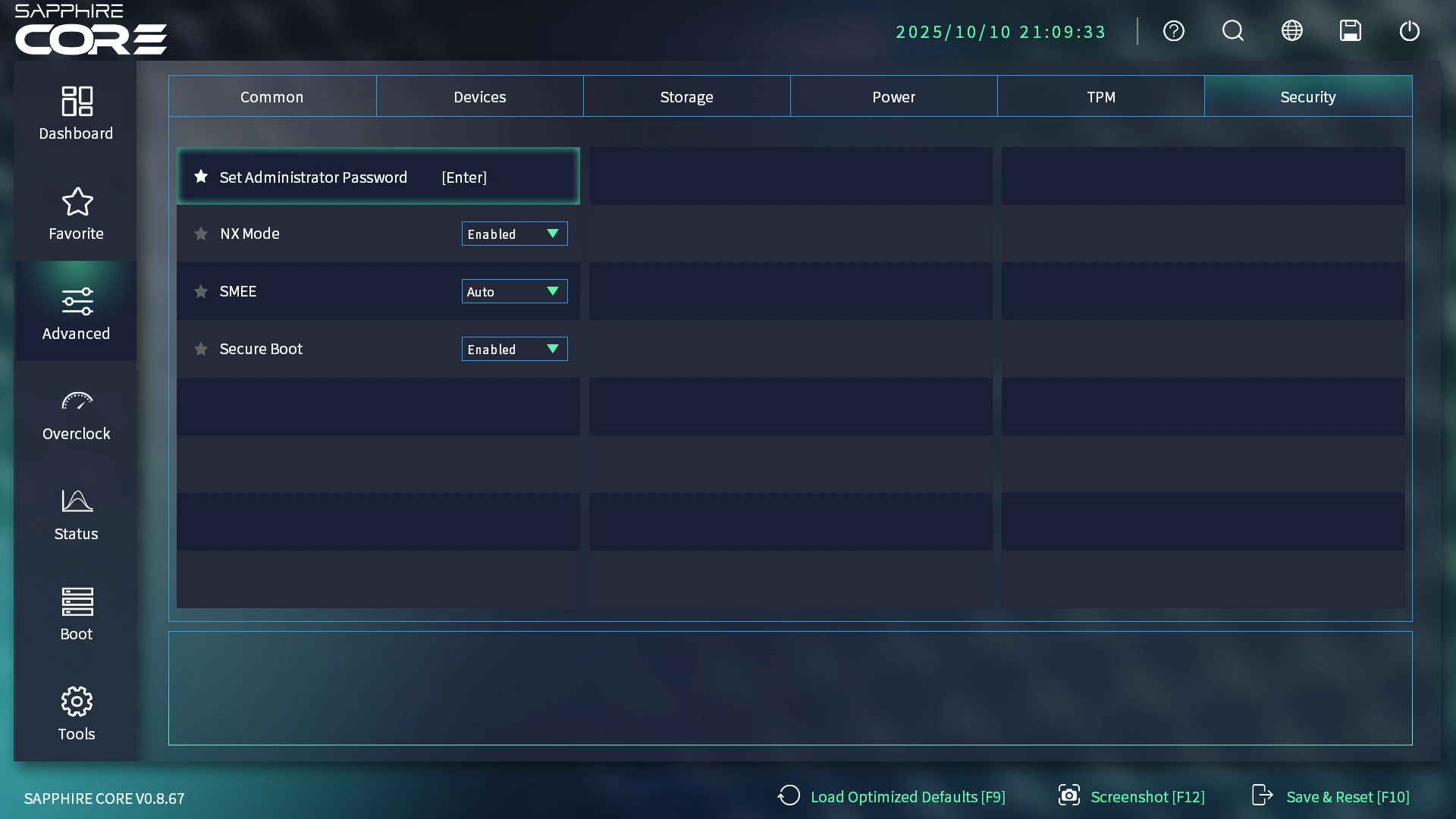Viewport: 1456px width, 819px height.
Task: Switch to the Storage tab
Action: coord(686,96)
